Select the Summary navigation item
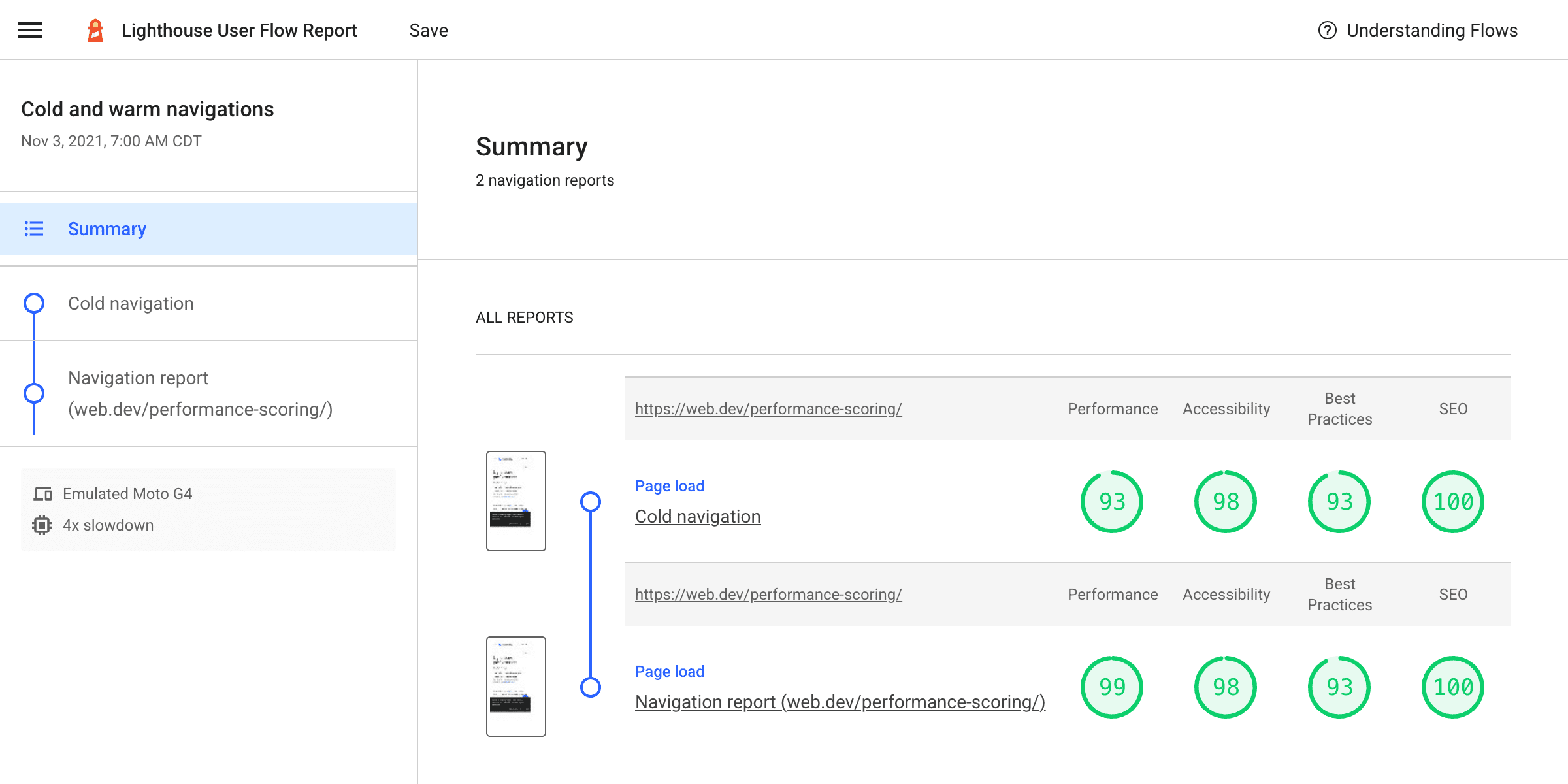Image resolution: width=1568 pixels, height=784 pixels. (x=107, y=229)
